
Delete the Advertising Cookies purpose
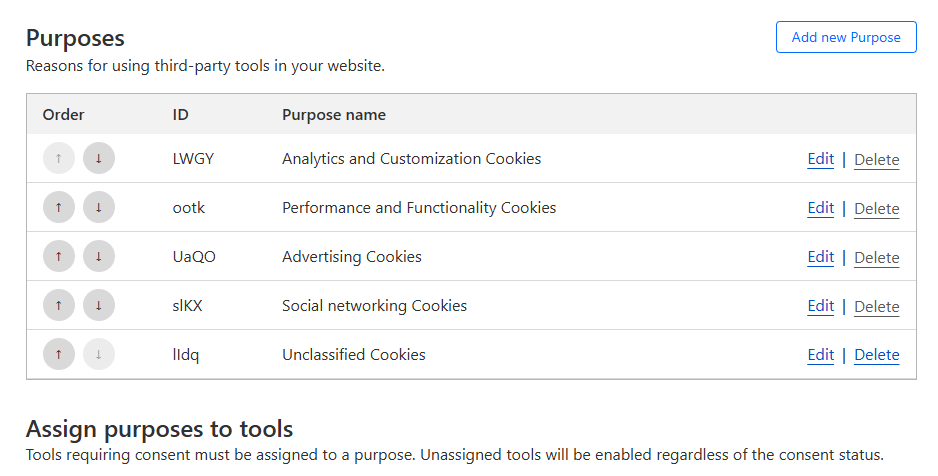point(876,258)
